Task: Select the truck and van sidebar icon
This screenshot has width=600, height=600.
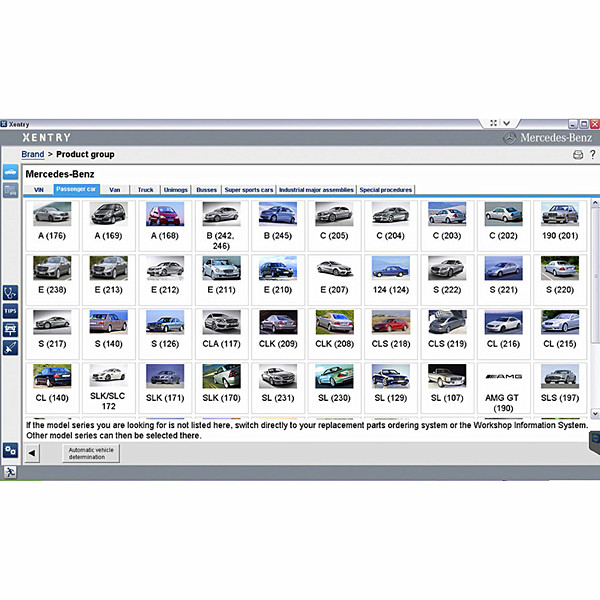Action: (x=10, y=190)
